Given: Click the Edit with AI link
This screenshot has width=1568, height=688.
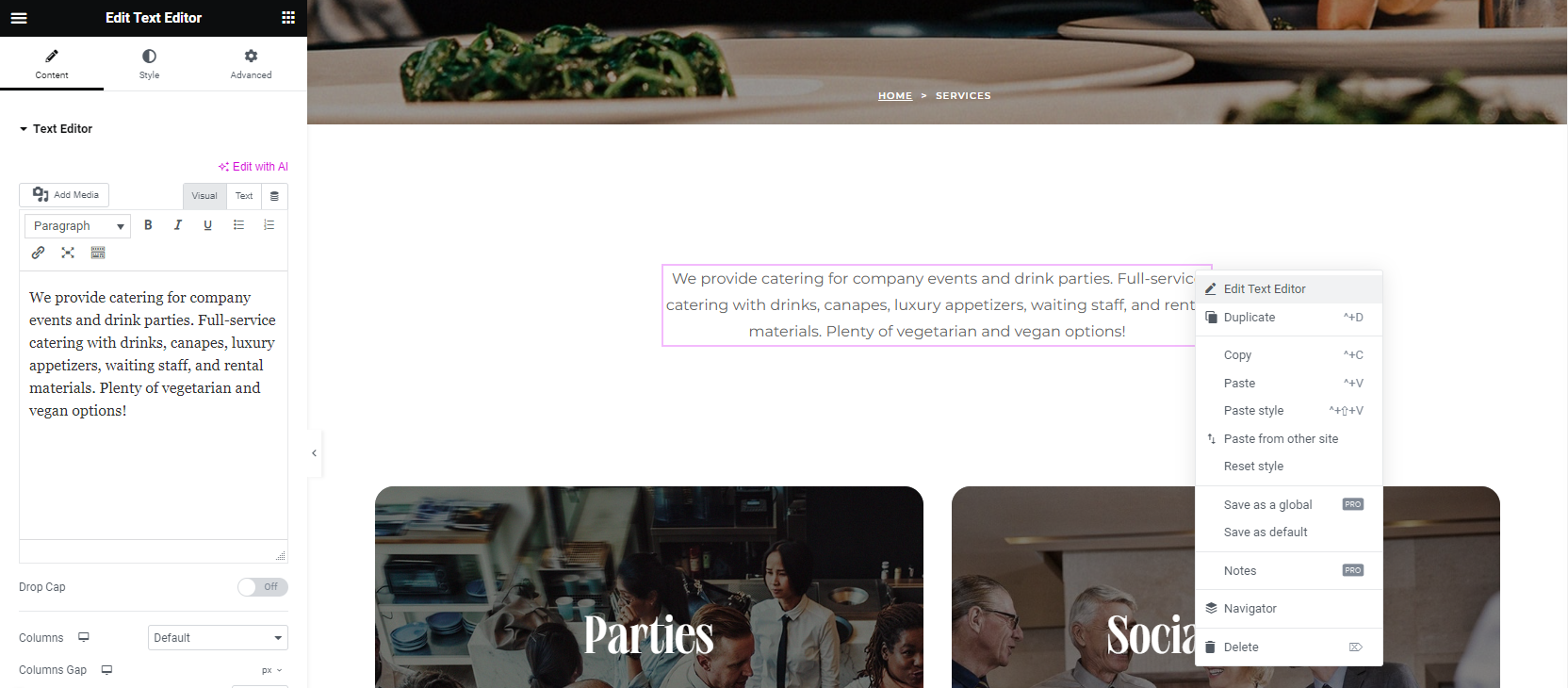Looking at the screenshot, I should tap(253, 167).
